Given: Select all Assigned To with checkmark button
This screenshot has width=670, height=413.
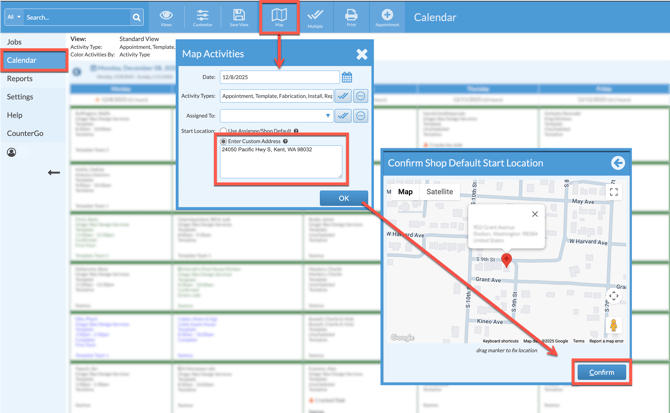Looking at the screenshot, I should click(x=343, y=116).
